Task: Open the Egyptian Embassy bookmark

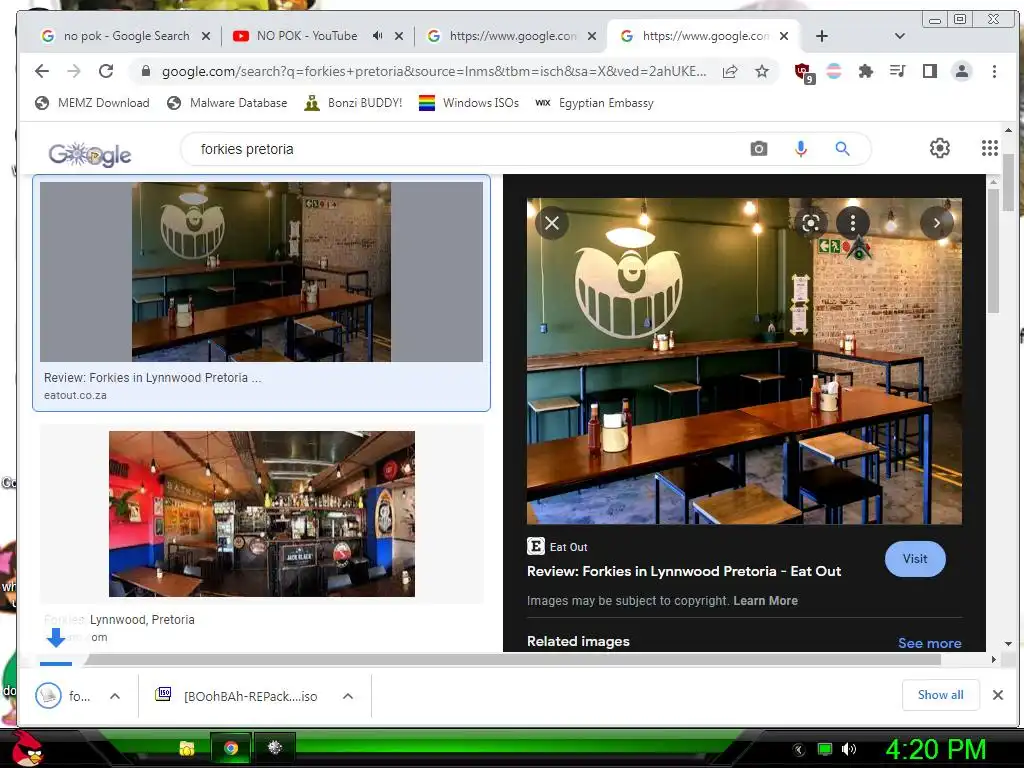Action: pos(594,103)
